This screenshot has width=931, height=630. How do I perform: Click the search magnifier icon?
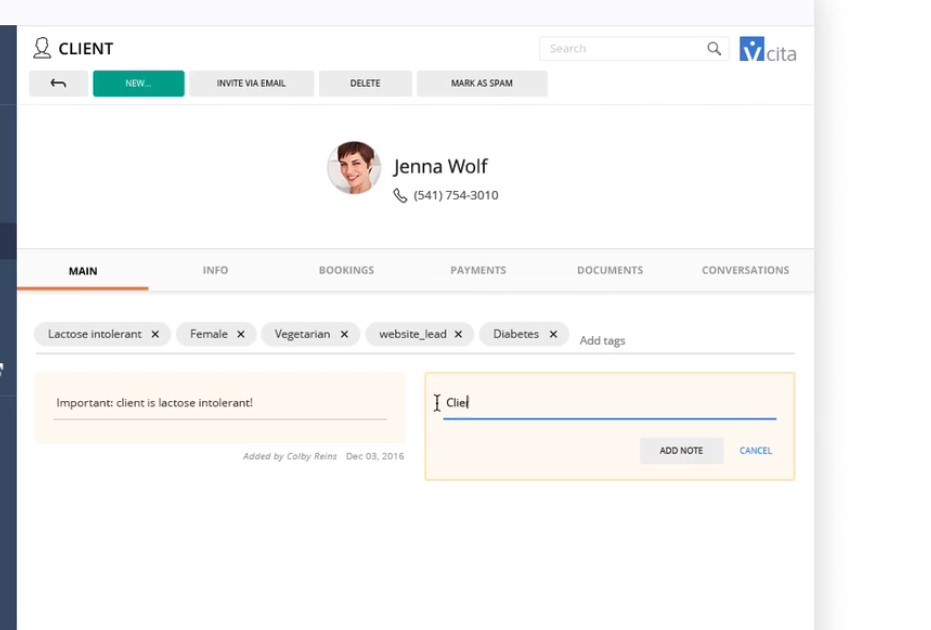714,48
